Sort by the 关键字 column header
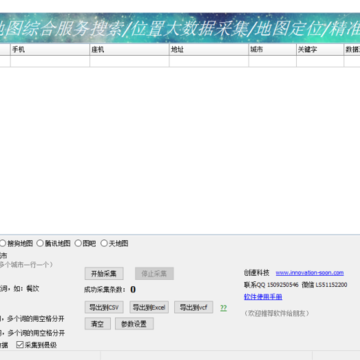 [320, 50]
